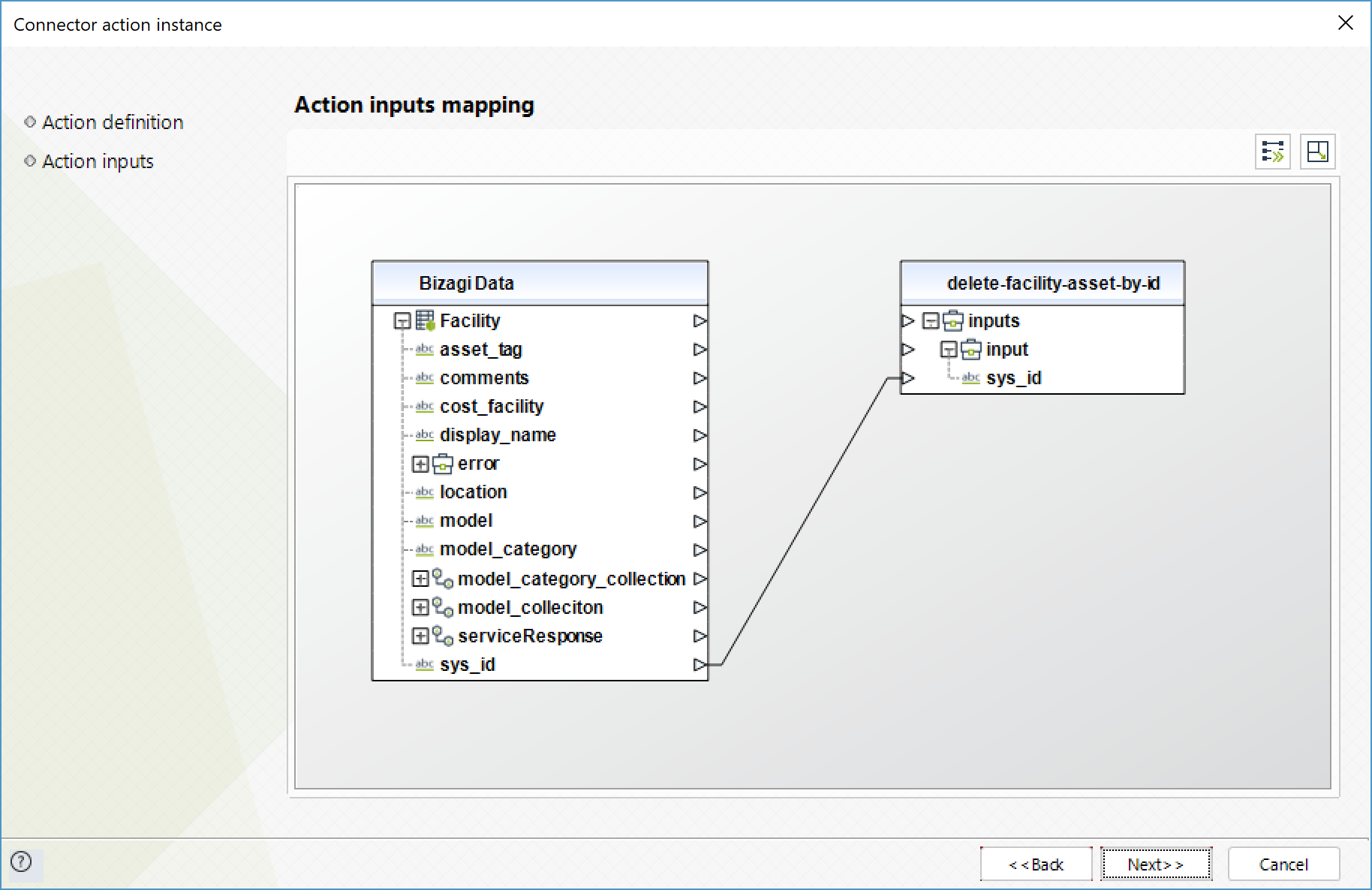1372x890 pixels.
Task: Select the comments attribute
Action: click(x=484, y=378)
